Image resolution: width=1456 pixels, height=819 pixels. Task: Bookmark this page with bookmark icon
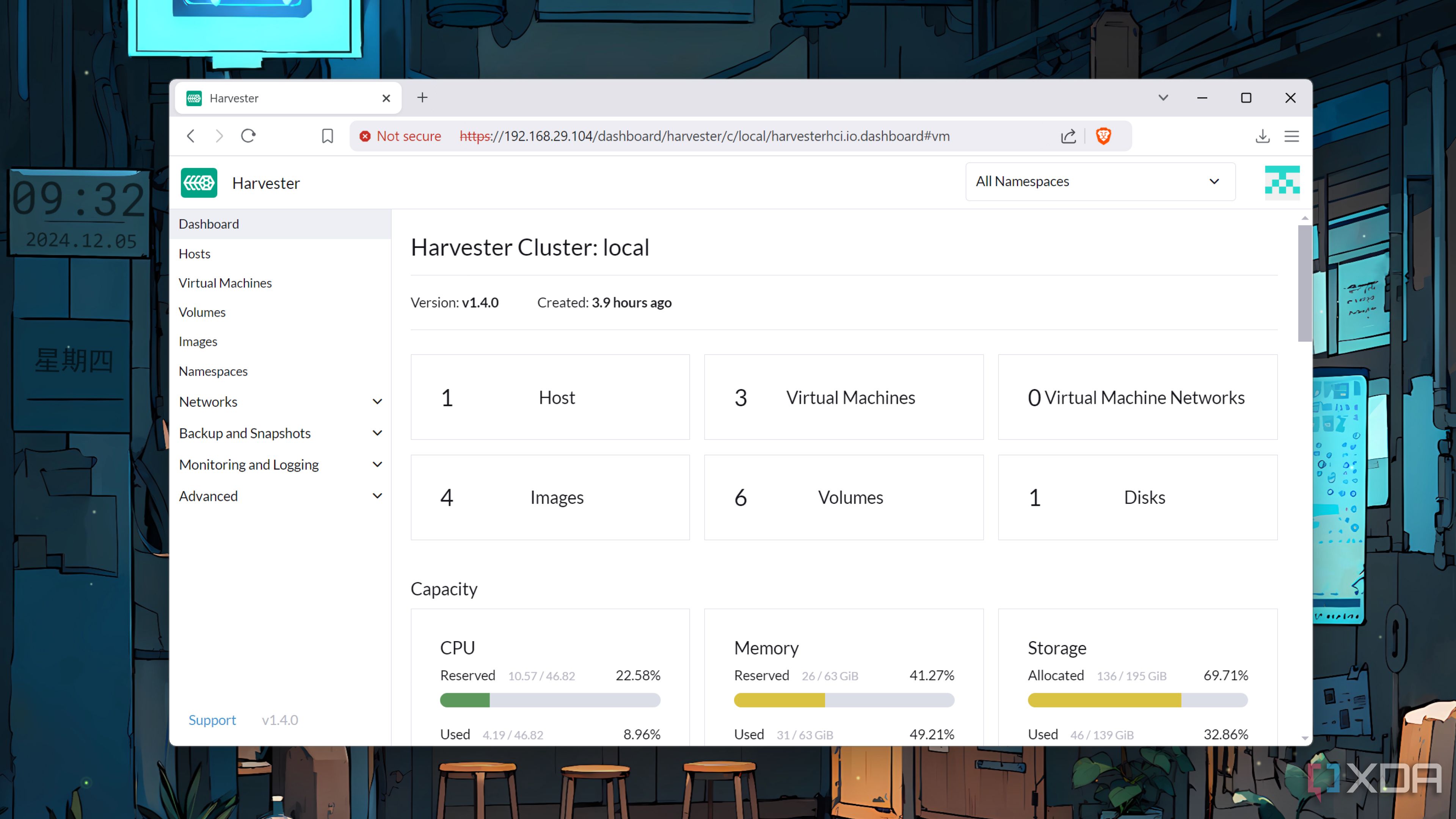click(x=327, y=136)
